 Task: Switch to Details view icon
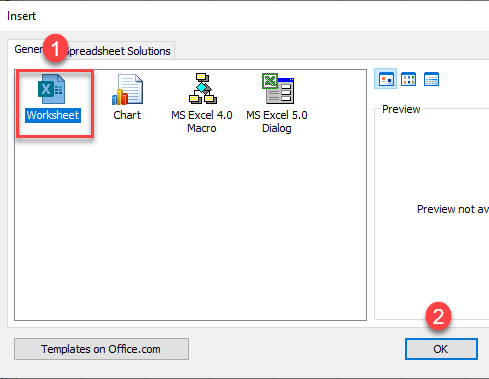click(431, 79)
